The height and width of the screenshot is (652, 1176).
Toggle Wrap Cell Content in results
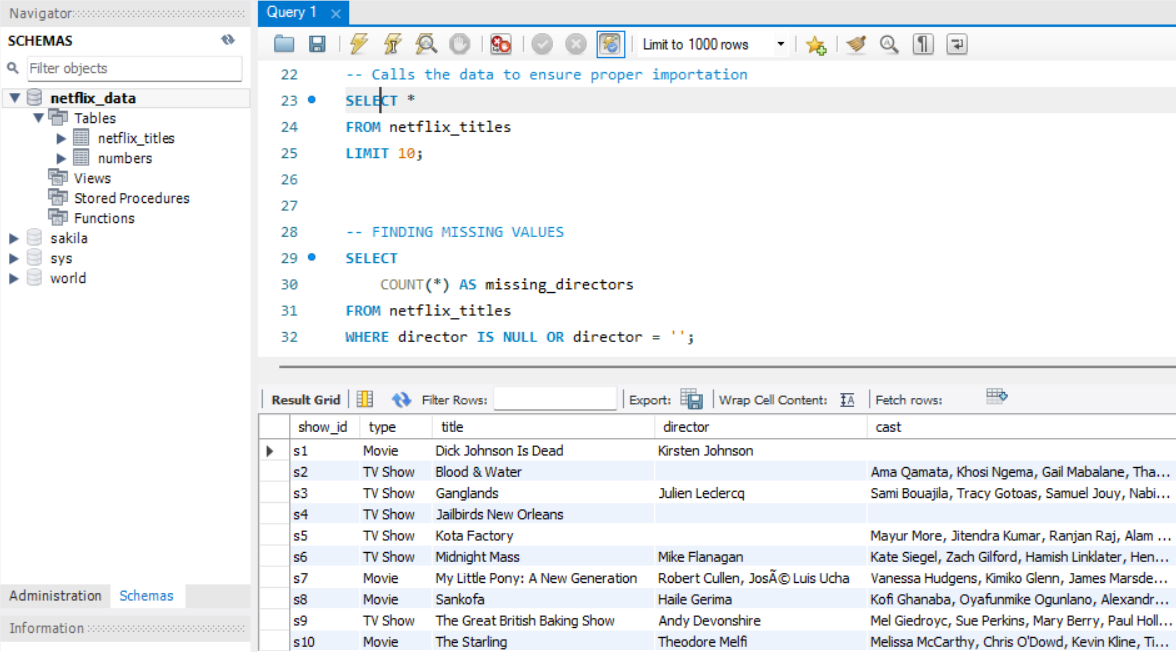point(846,398)
